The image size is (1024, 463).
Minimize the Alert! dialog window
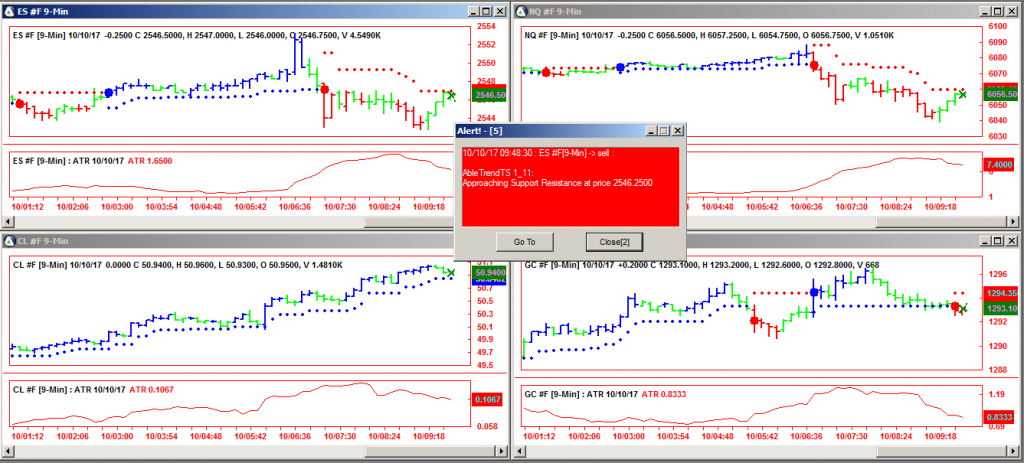(651, 131)
